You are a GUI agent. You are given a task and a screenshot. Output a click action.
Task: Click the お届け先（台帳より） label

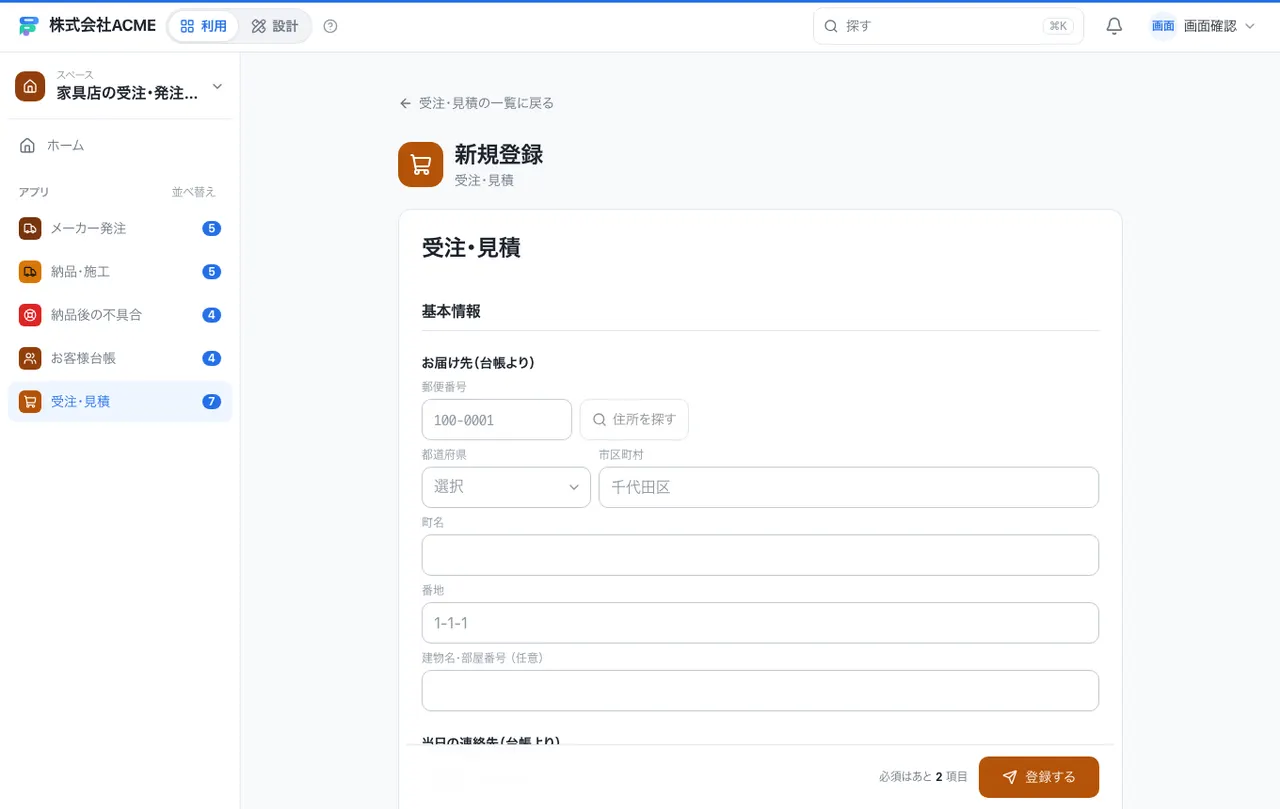click(x=478, y=363)
